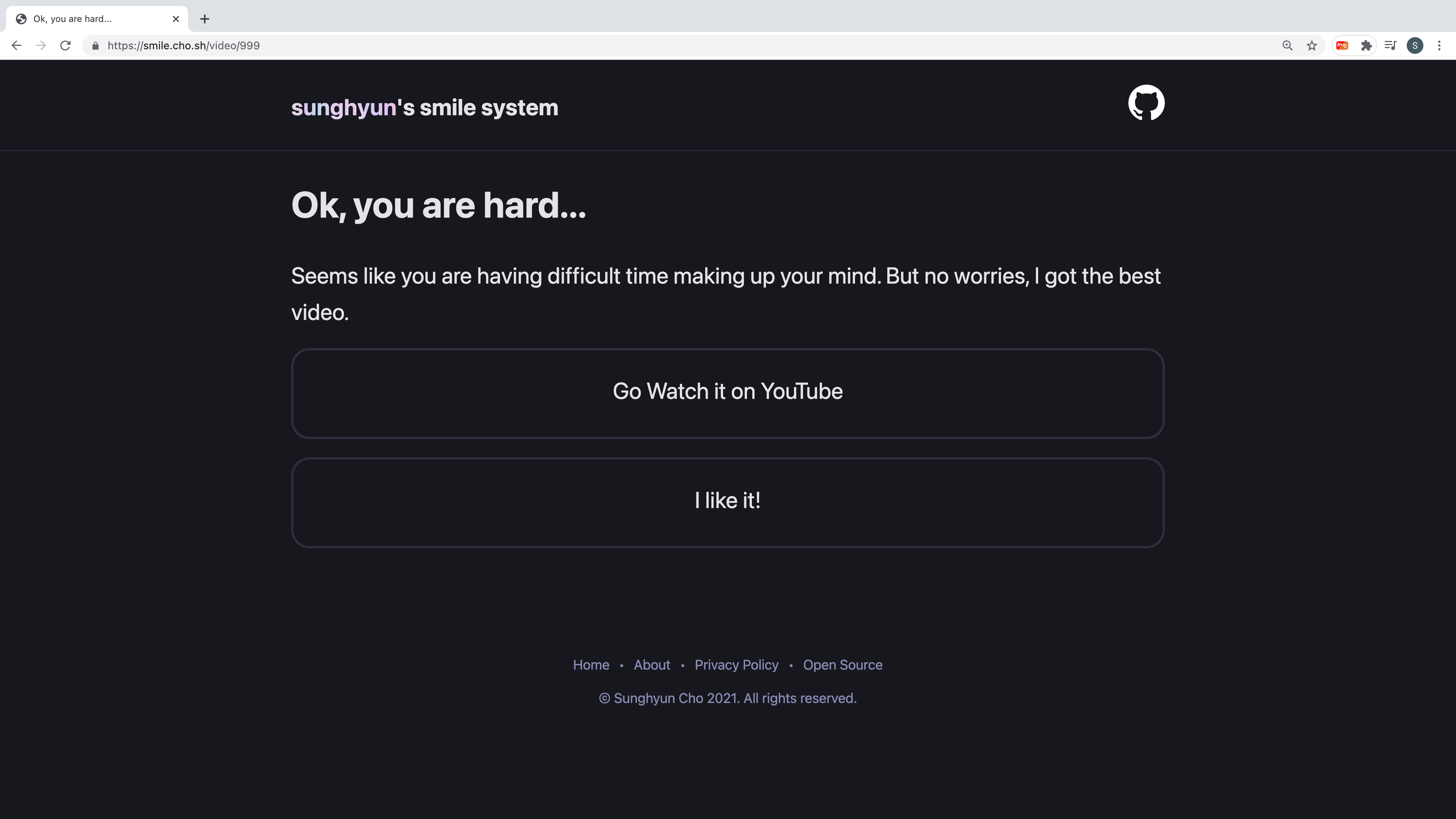Reload the current page
The width and height of the screenshot is (1456, 819).
click(x=66, y=46)
